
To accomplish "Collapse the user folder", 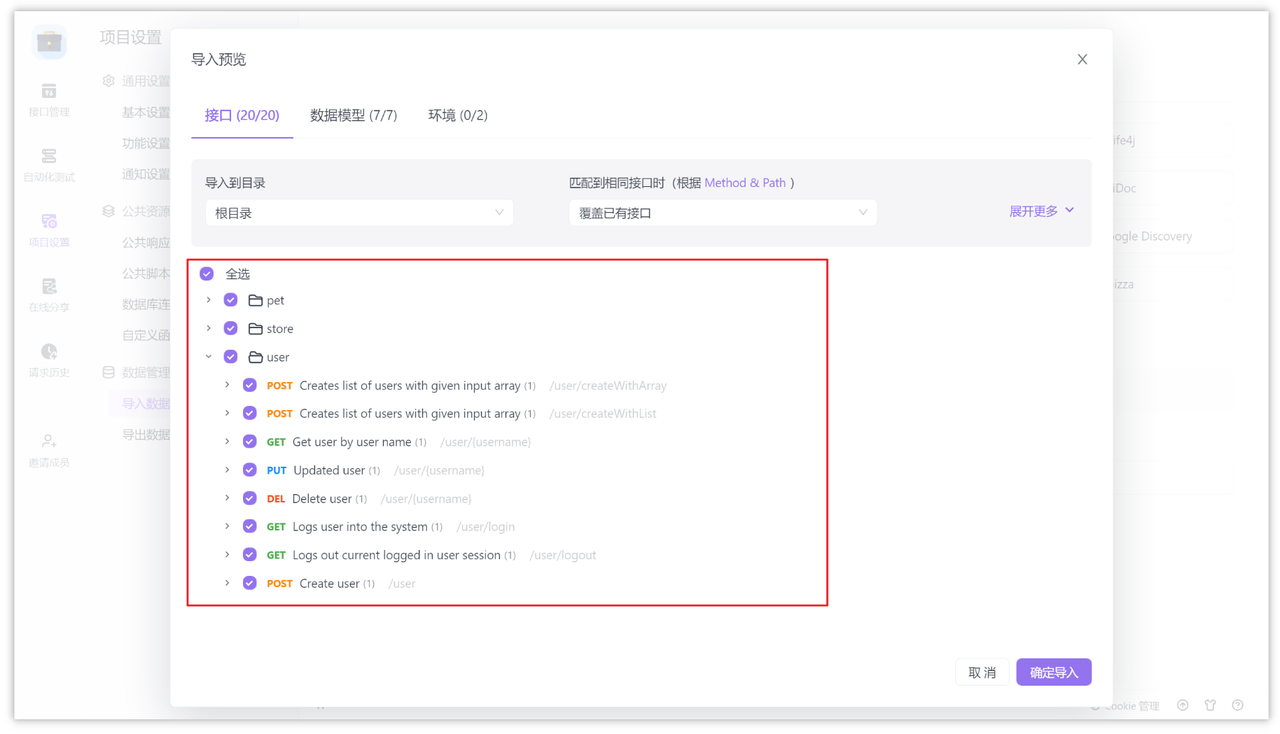I will (208, 356).
